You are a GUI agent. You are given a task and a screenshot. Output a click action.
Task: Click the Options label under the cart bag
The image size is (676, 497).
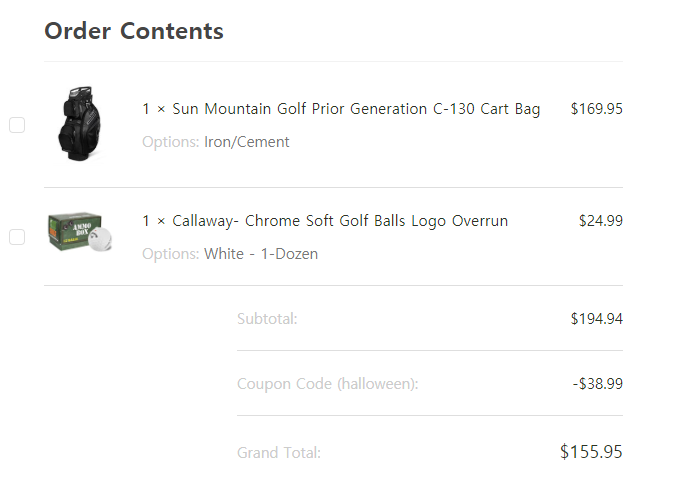170,142
